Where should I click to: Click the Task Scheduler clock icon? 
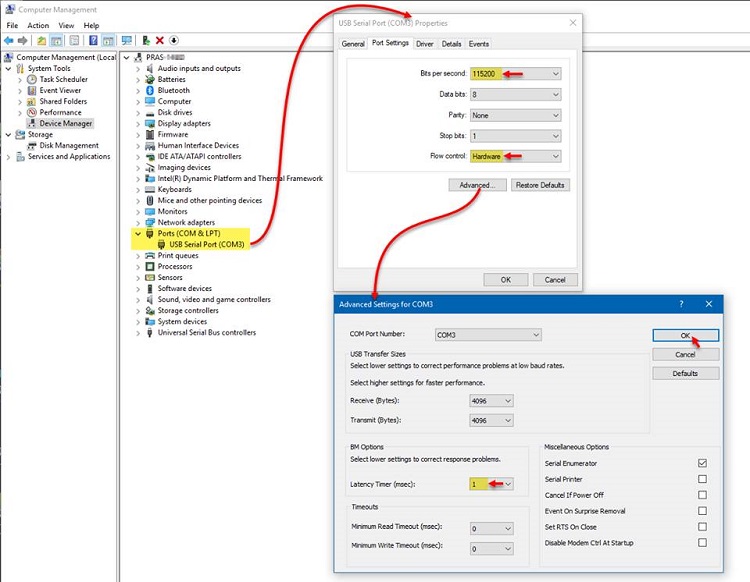32,79
